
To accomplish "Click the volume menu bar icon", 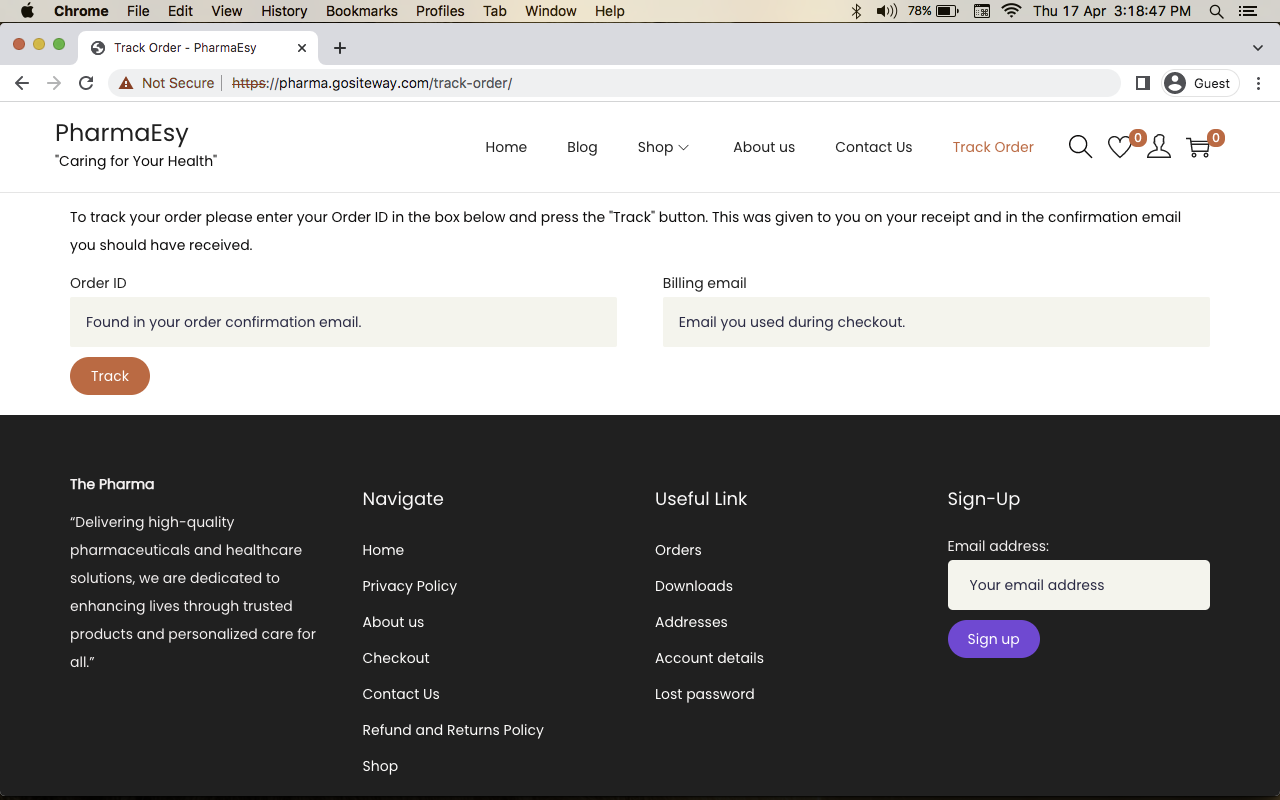I will [x=886, y=11].
